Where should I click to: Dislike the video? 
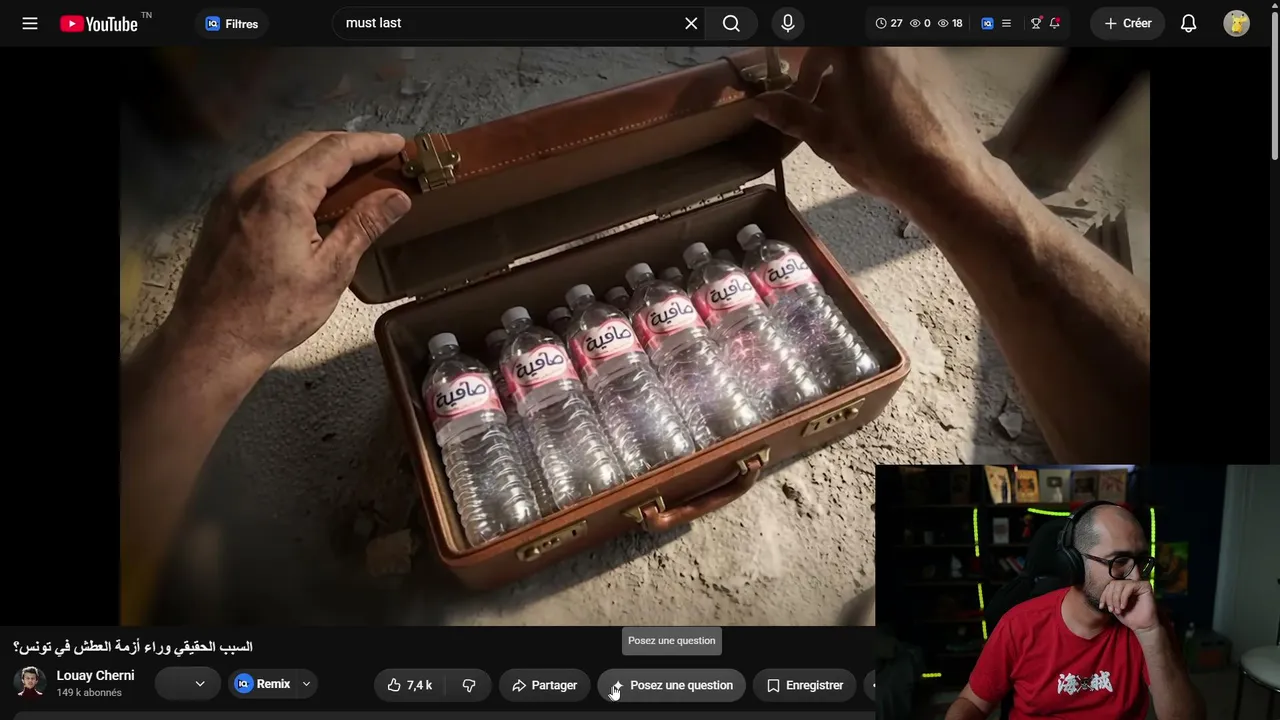tap(469, 685)
